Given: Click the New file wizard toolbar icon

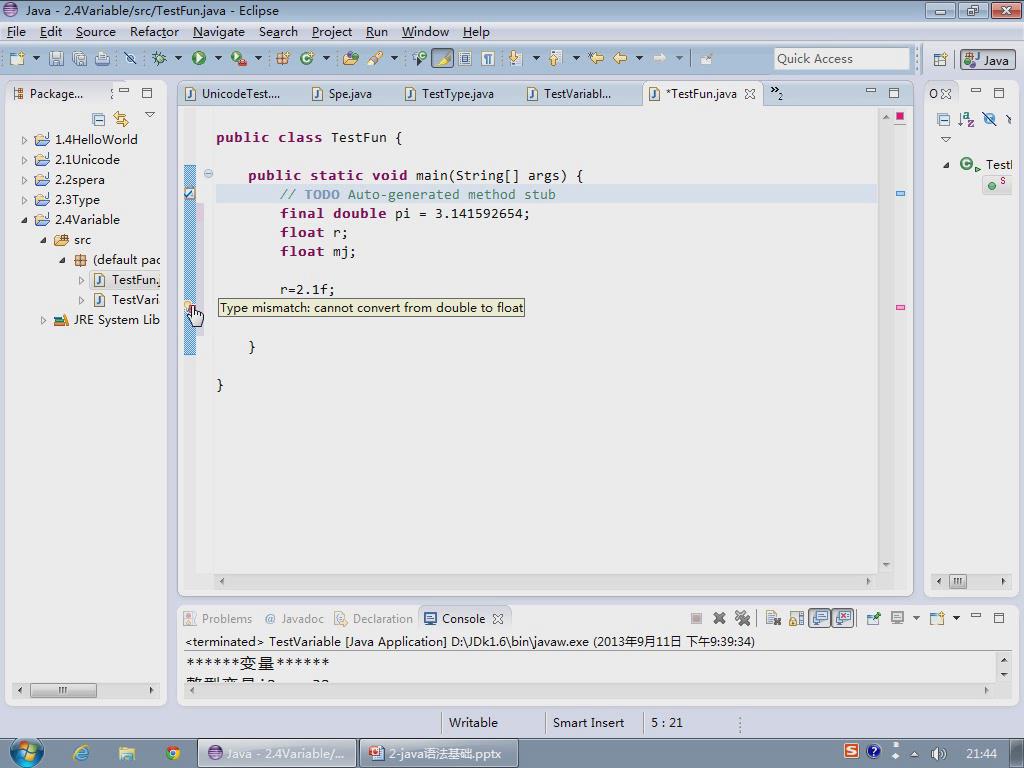Looking at the screenshot, I should point(17,59).
